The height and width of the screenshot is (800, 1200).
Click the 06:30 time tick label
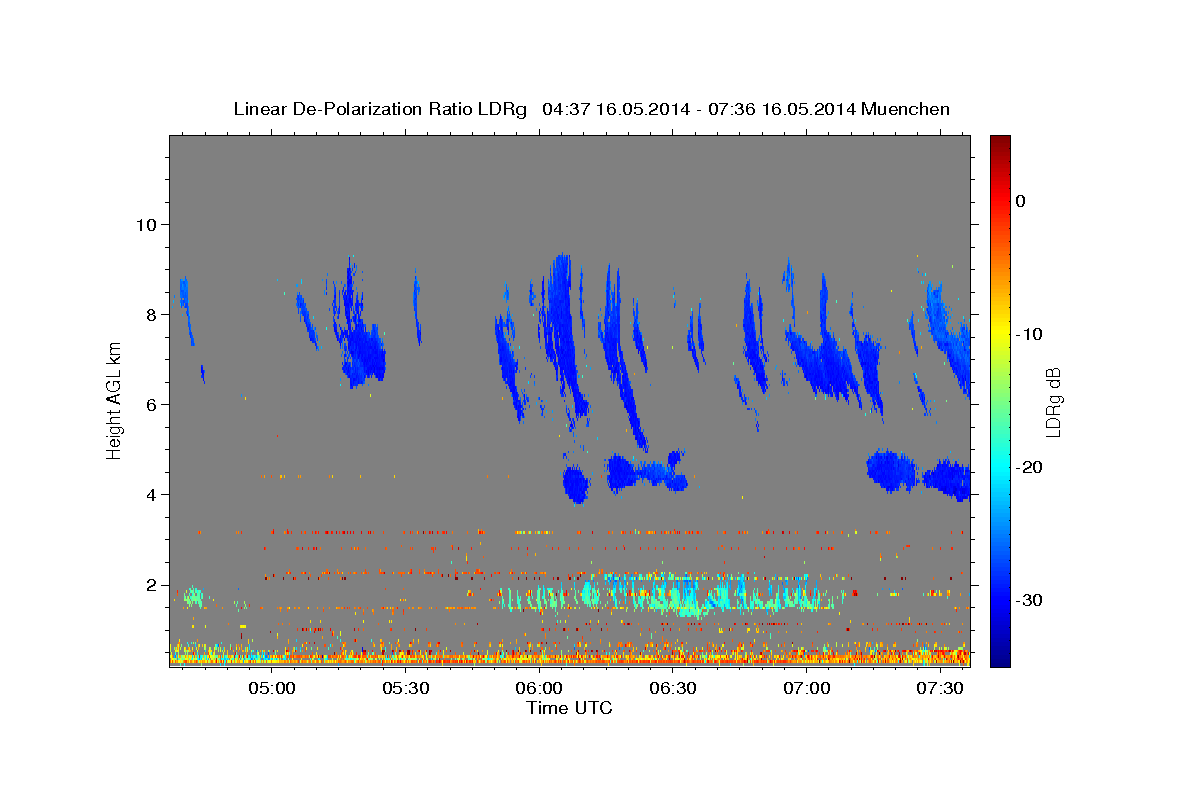pos(672,689)
